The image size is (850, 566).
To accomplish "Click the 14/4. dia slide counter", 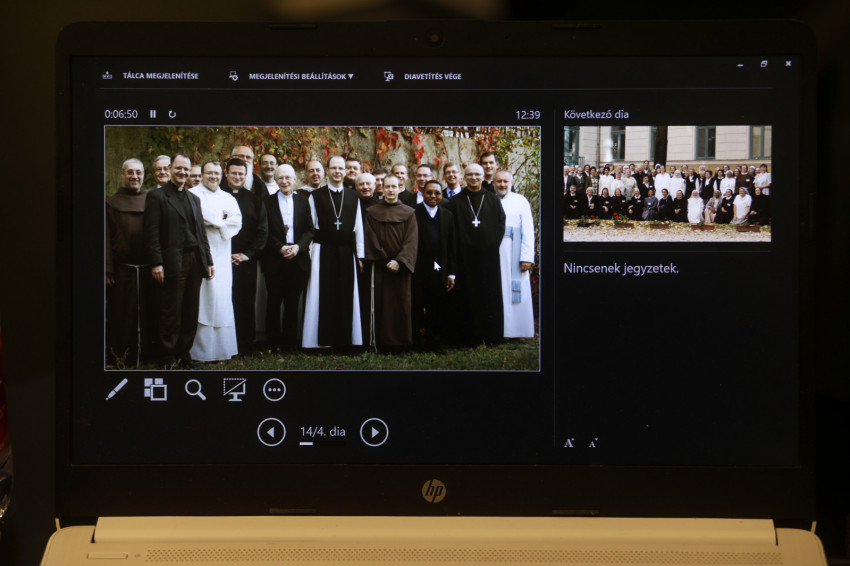I will pyautogui.click(x=322, y=432).
